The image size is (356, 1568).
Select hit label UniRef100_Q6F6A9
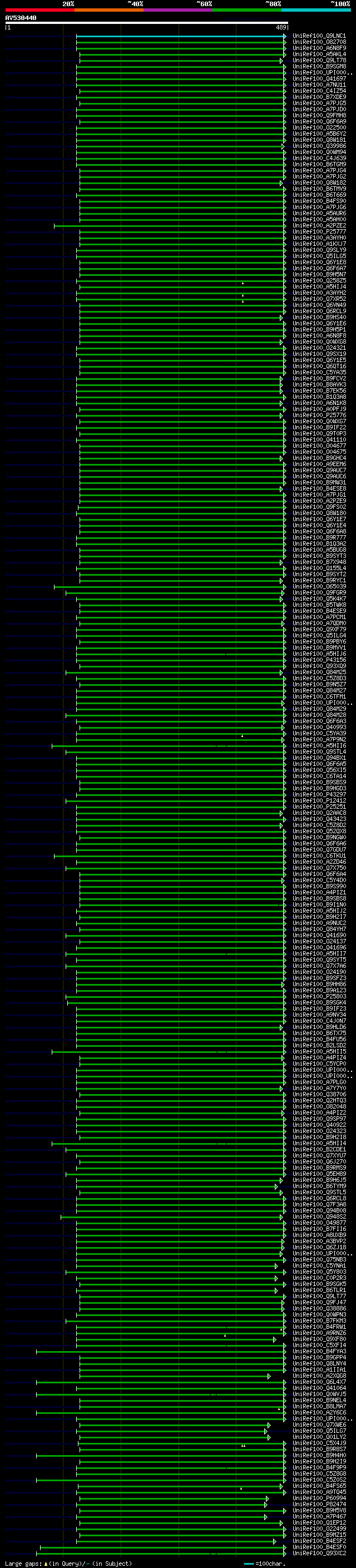(319, 122)
